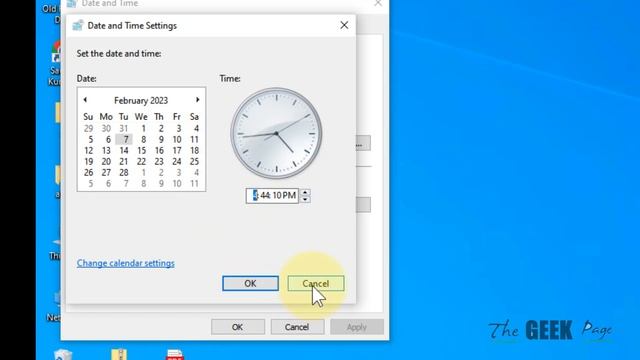The height and width of the screenshot is (360, 640).
Task: Select 25 in the calendar
Action: (x=194, y=162)
